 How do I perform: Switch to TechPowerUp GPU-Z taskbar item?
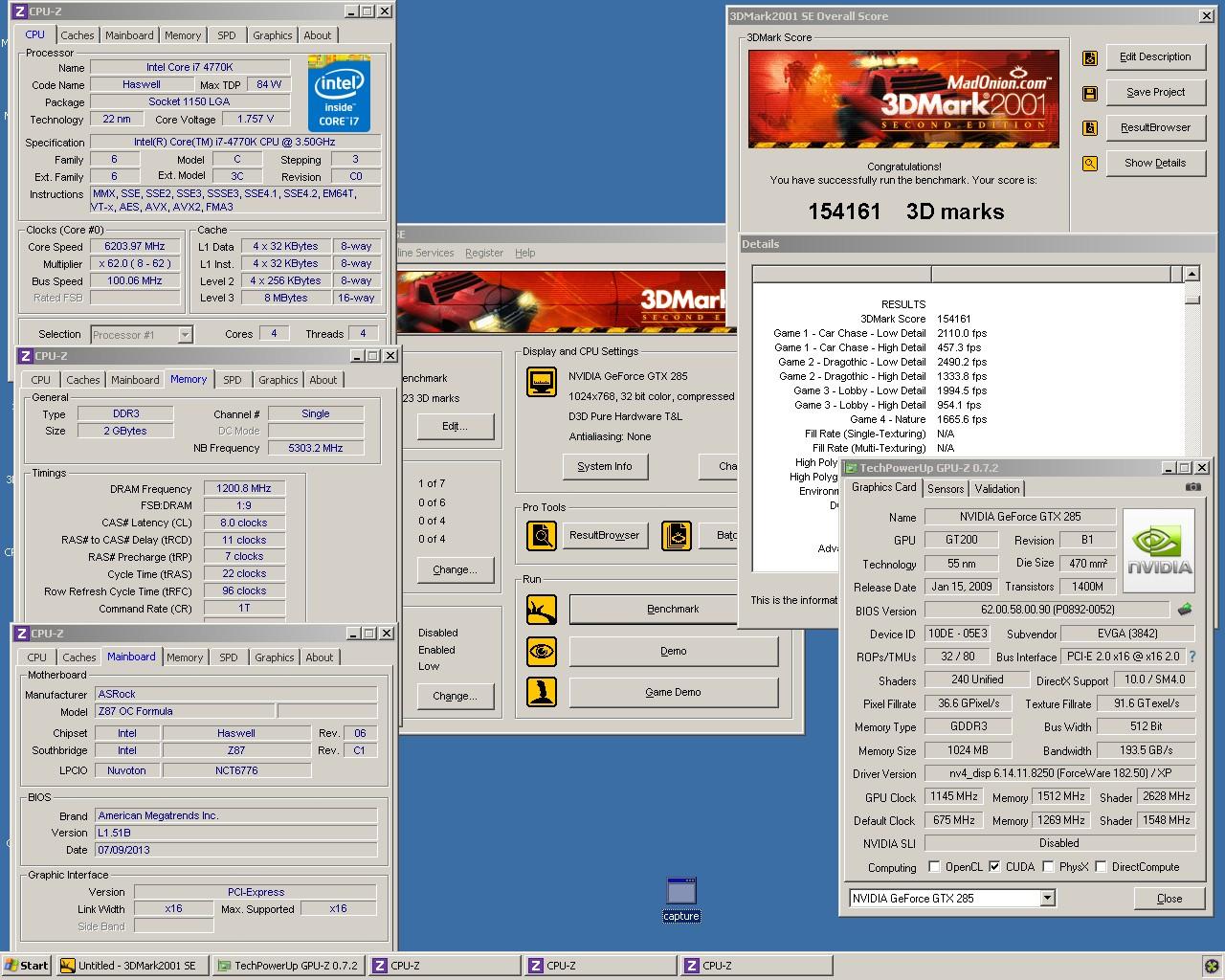(x=288, y=966)
